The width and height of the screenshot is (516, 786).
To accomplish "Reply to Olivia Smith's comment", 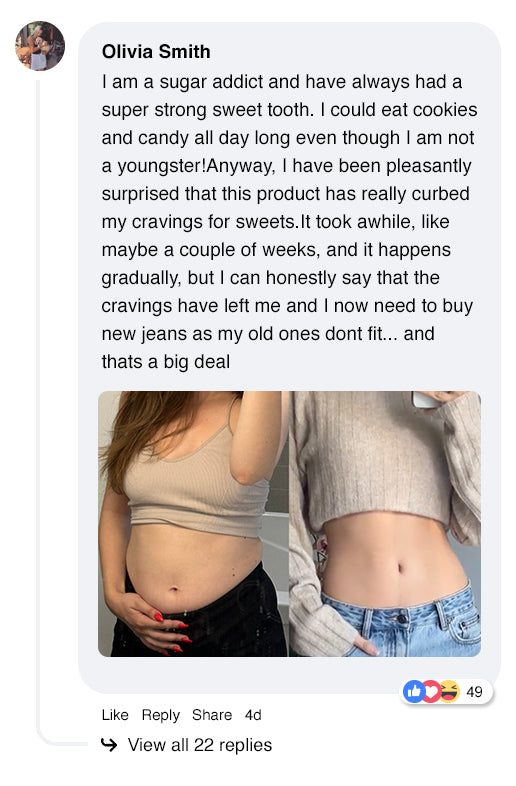I will point(160,715).
